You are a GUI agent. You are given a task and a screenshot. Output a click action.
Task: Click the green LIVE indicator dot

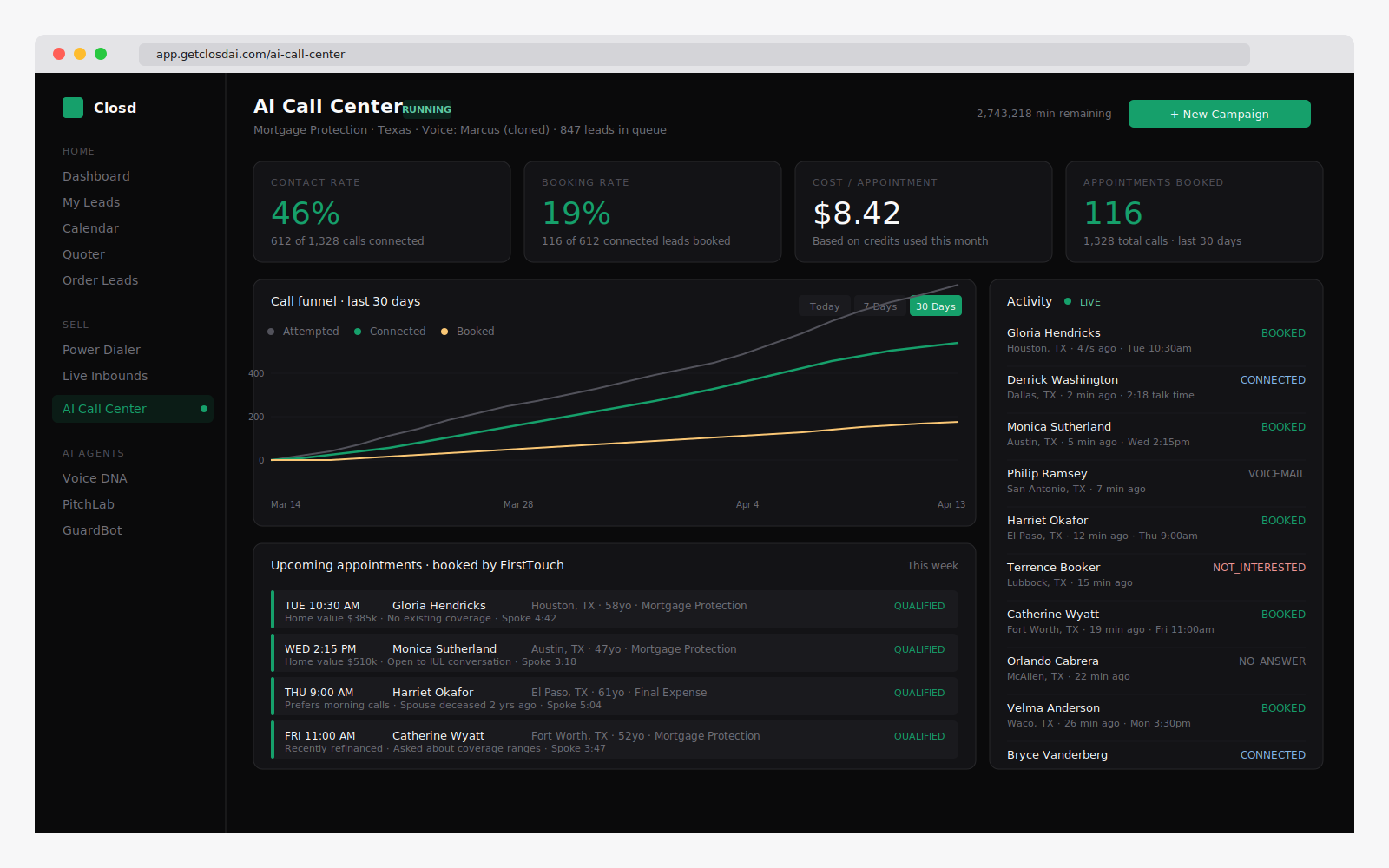click(x=1068, y=301)
